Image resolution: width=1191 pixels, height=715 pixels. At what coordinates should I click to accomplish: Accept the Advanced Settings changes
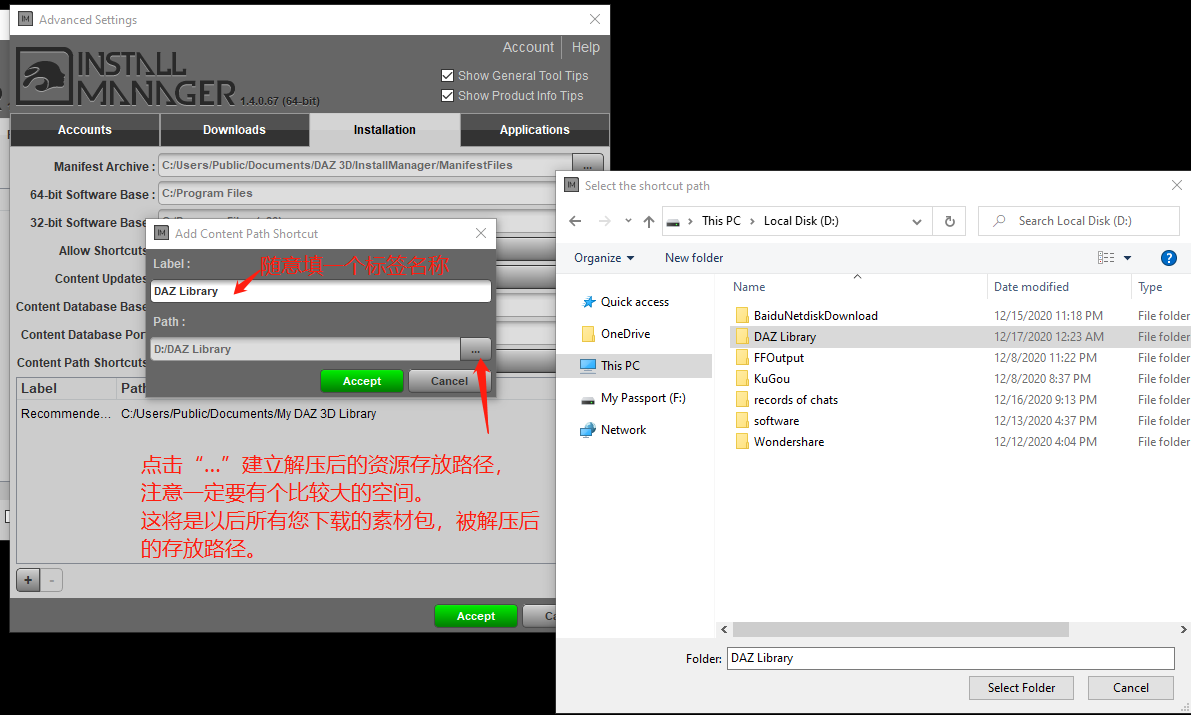475,616
